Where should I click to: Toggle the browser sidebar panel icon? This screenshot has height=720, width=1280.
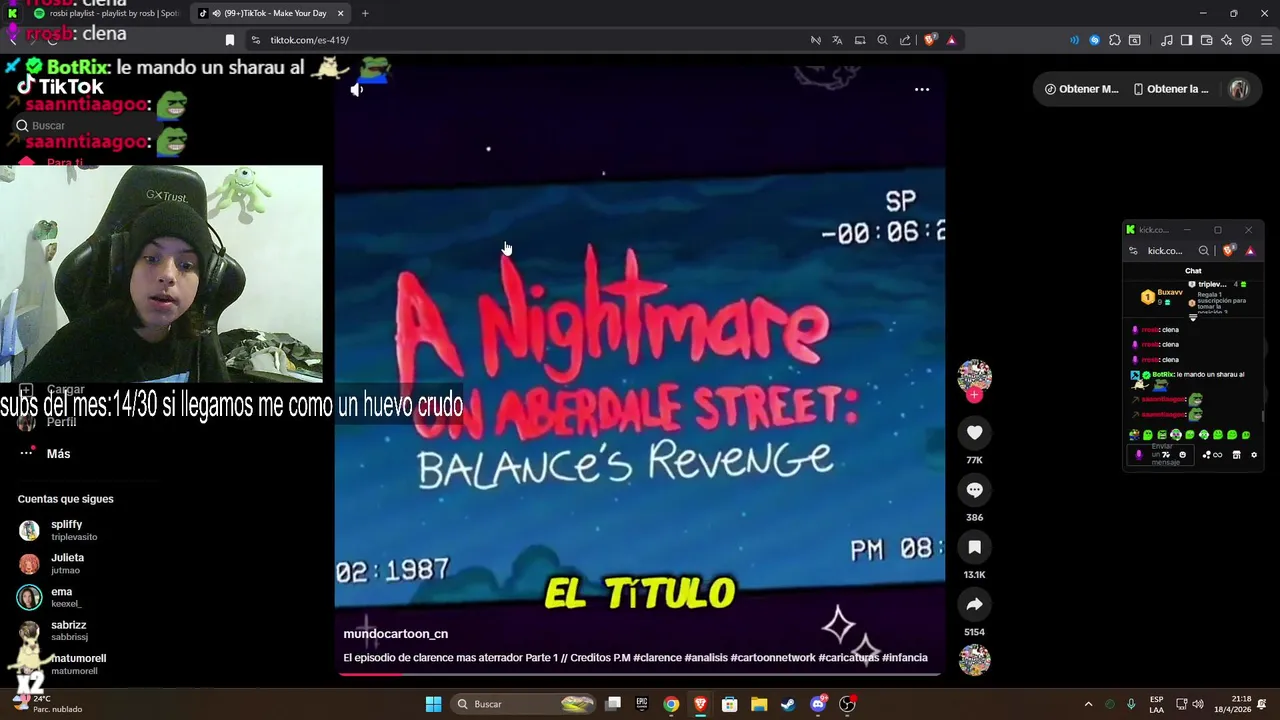pos(1186,40)
